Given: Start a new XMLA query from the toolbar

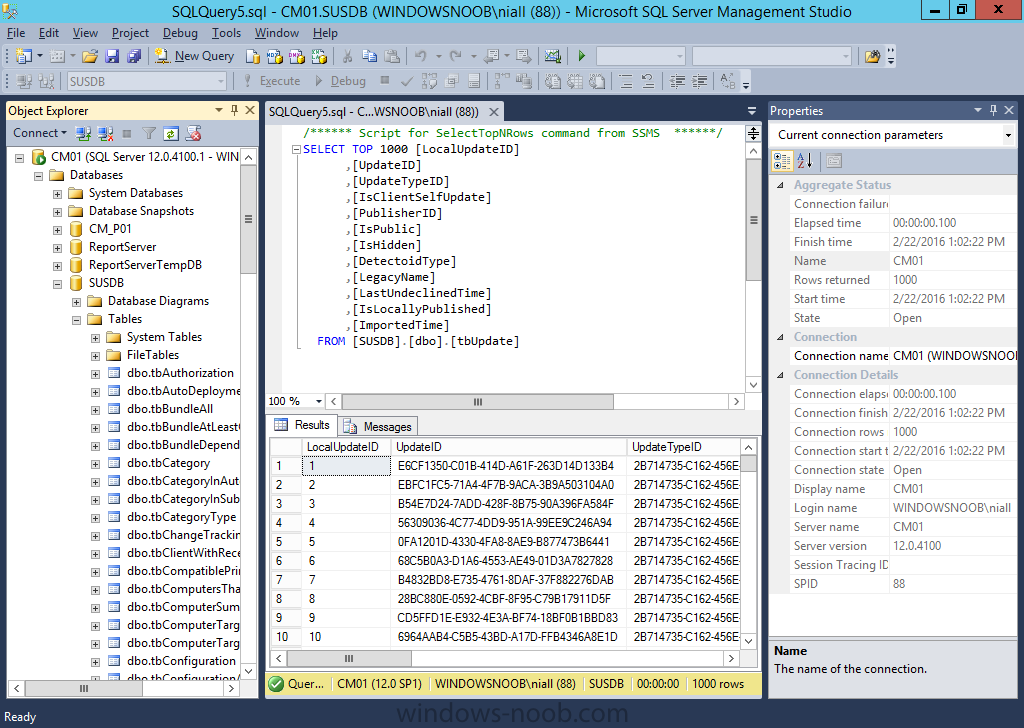Looking at the screenshot, I should point(319,57).
